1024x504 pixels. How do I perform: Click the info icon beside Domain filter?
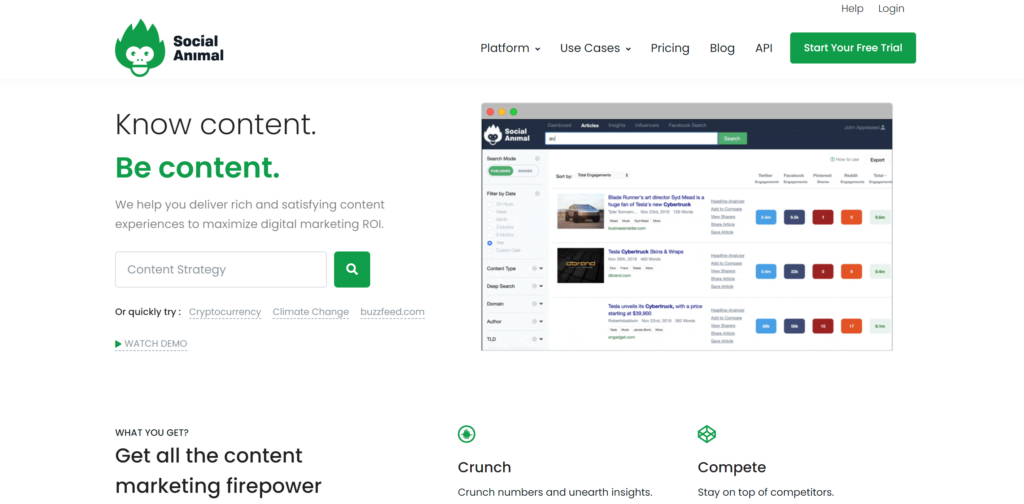tap(534, 304)
